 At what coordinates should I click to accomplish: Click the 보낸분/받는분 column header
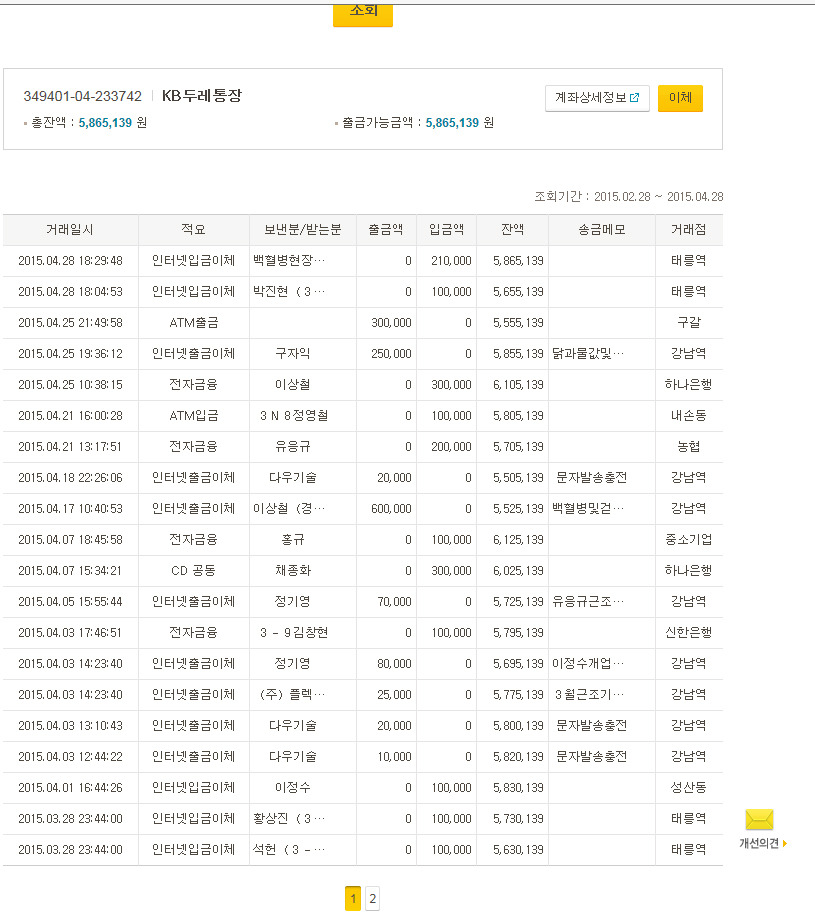[302, 230]
